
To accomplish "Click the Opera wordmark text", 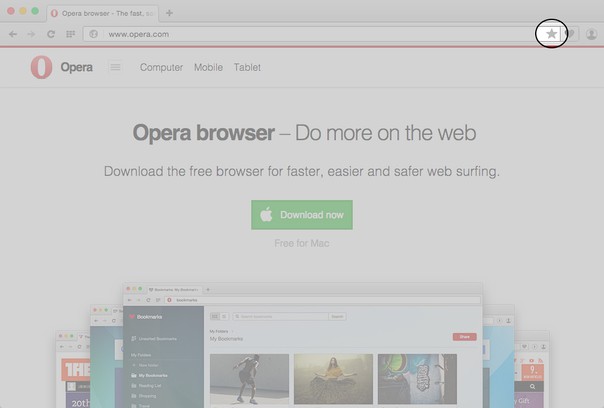I will pyautogui.click(x=77, y=67).
